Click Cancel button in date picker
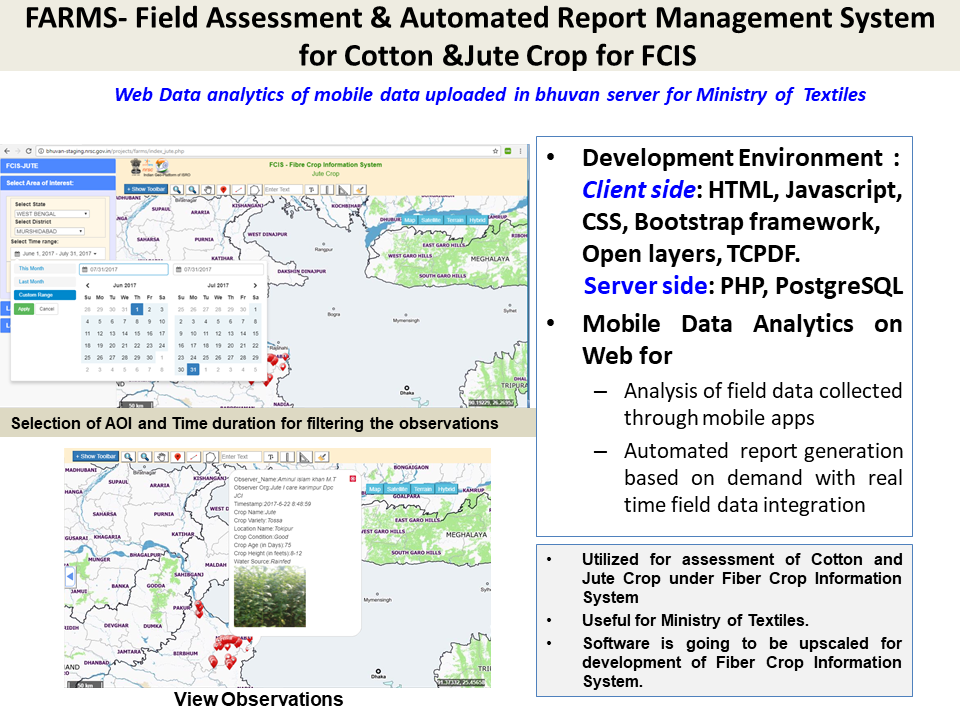This screenshot has width=960, height=720. pyautogui.click(x=47, y=309)
